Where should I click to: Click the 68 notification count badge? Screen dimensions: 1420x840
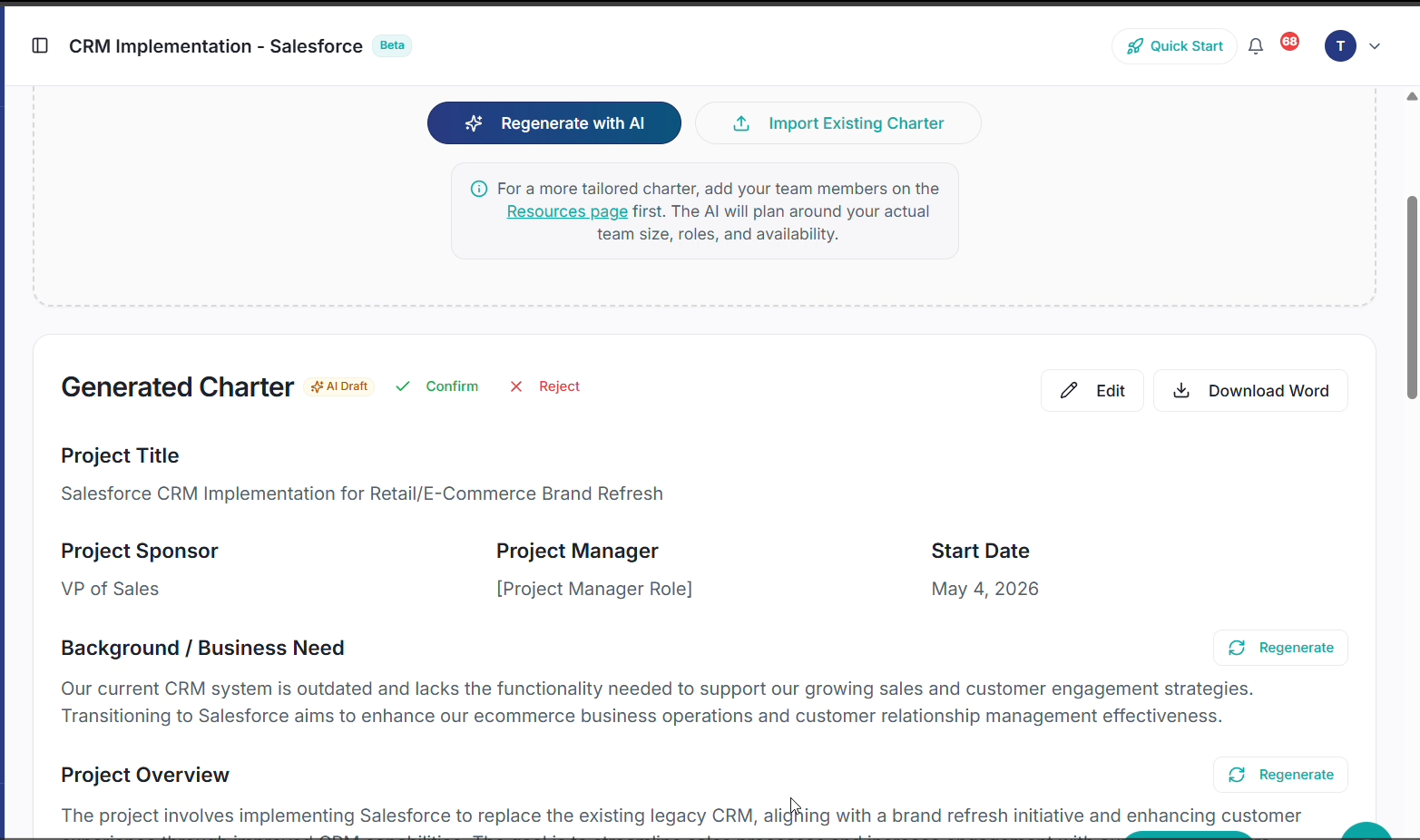point(1289,41)
